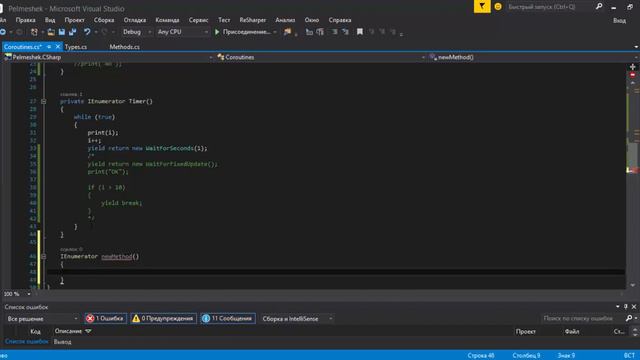Click the underlined newMethod identifier in code
The image size is (640, 360).
117,256
